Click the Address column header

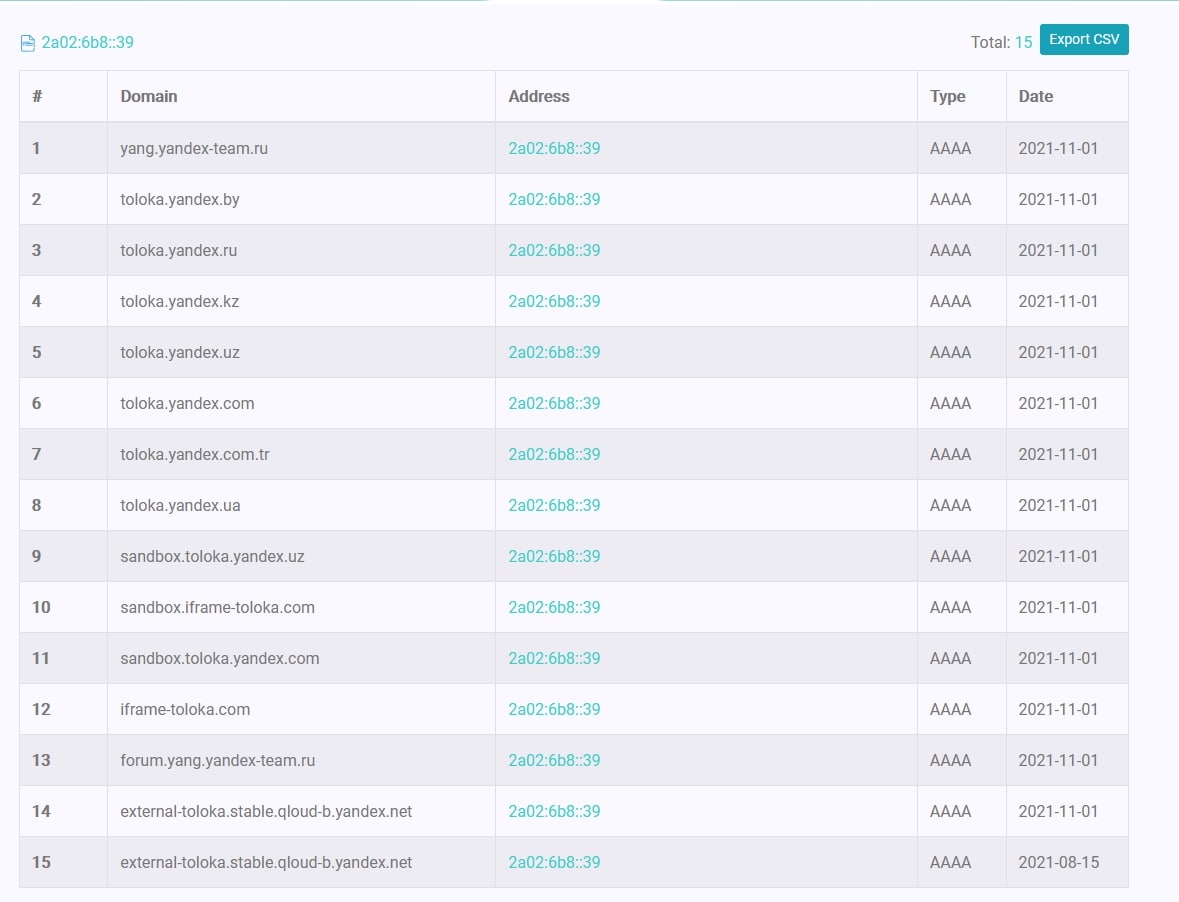pyautogui.click(x=538, y=96)
